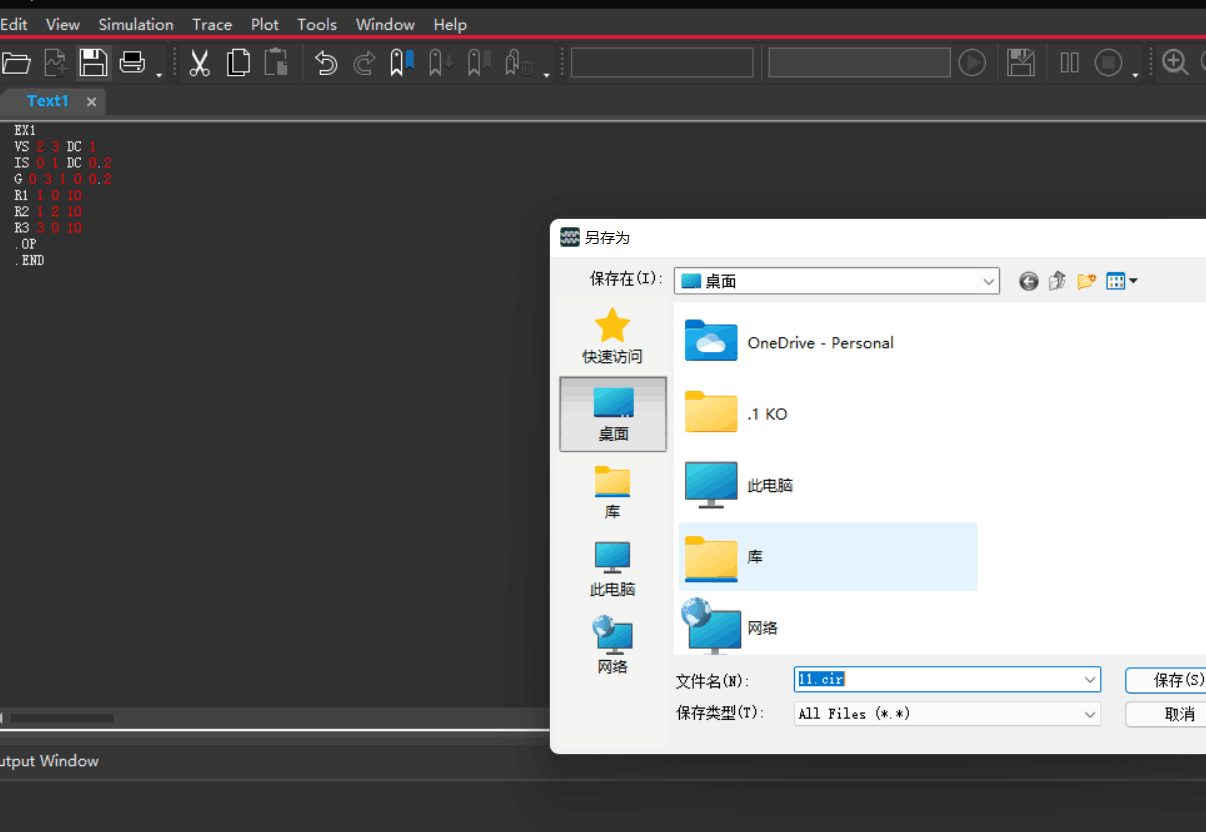Click the Paste clipboard icon
The height and width of the screenshot is (832, 1206).
[x=276, y=63]
